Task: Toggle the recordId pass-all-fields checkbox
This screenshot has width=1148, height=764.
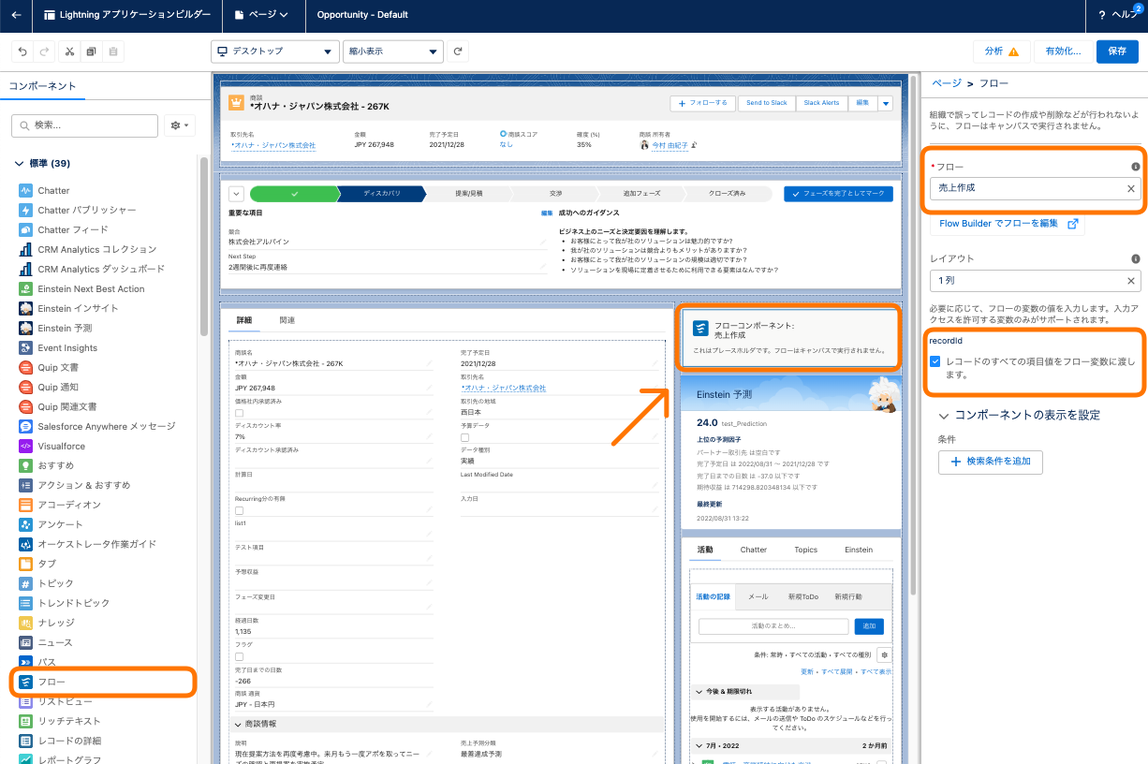Action: point(935,362)
